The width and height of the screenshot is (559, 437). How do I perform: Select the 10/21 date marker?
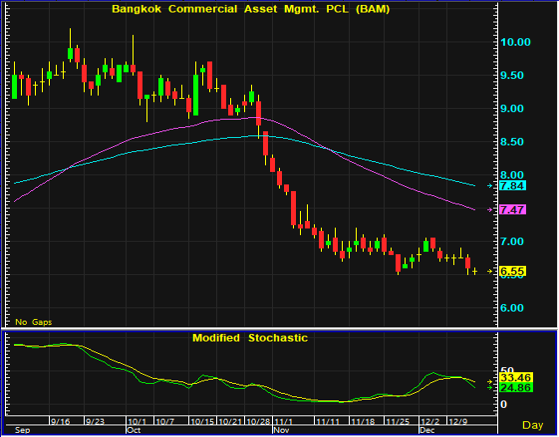pyautogui.click(x=230, y=422)
